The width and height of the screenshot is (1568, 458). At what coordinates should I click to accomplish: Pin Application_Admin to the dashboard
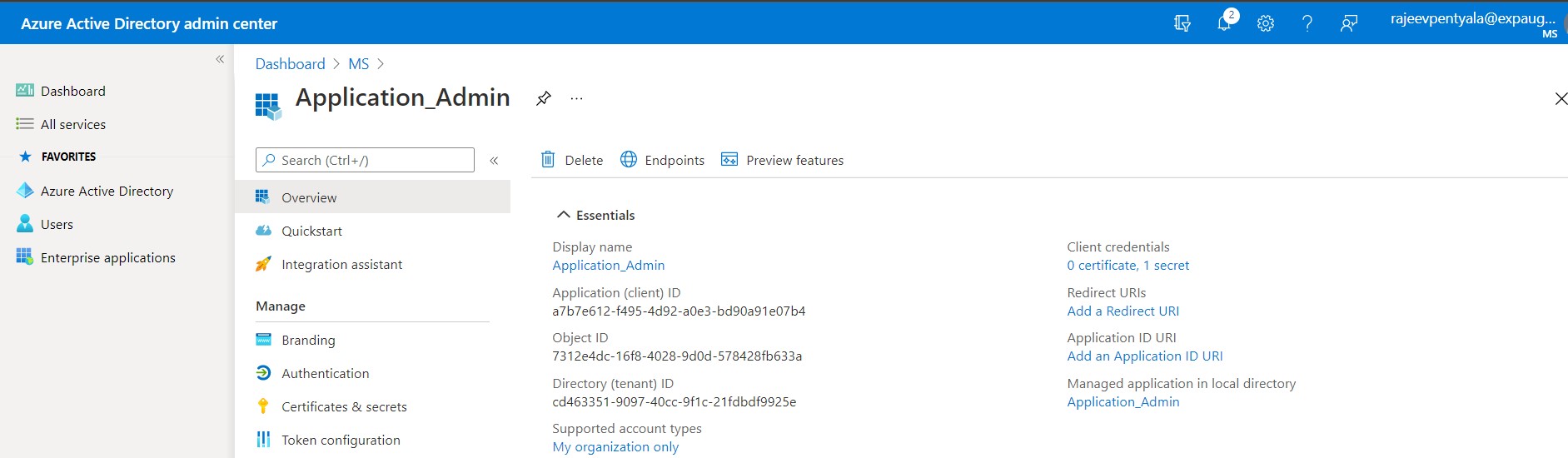coord(544,98)
